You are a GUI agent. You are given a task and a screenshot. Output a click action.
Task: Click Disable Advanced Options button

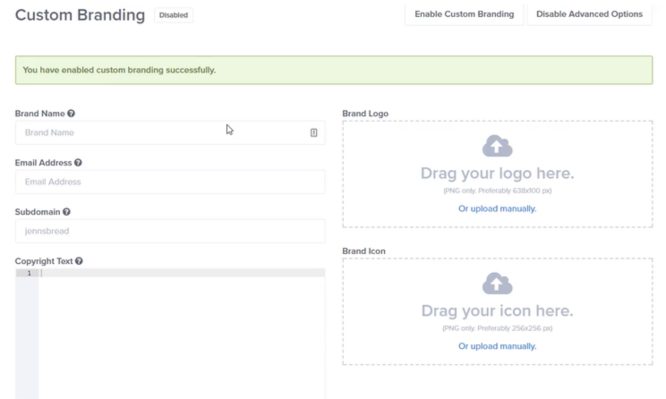point(589,14)
